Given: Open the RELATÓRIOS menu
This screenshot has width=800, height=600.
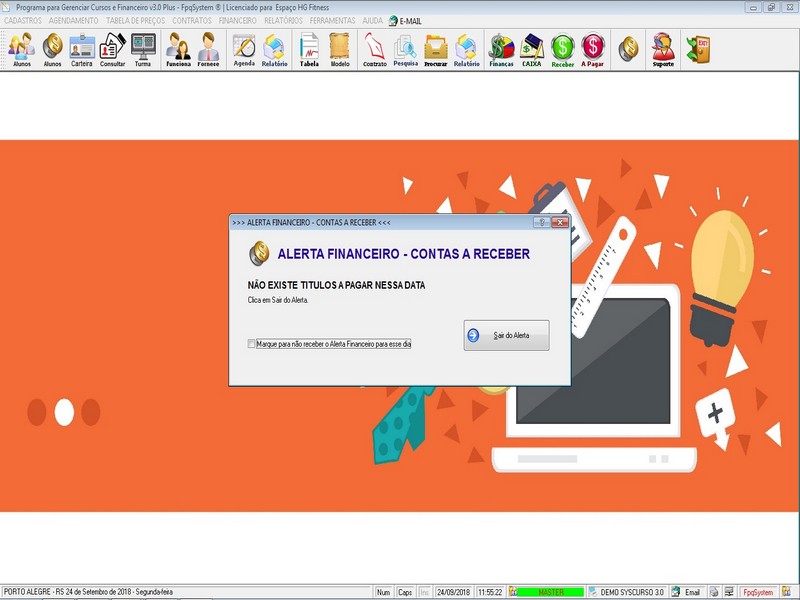Looking at the screenshot, I should click(x=283, y=21).
